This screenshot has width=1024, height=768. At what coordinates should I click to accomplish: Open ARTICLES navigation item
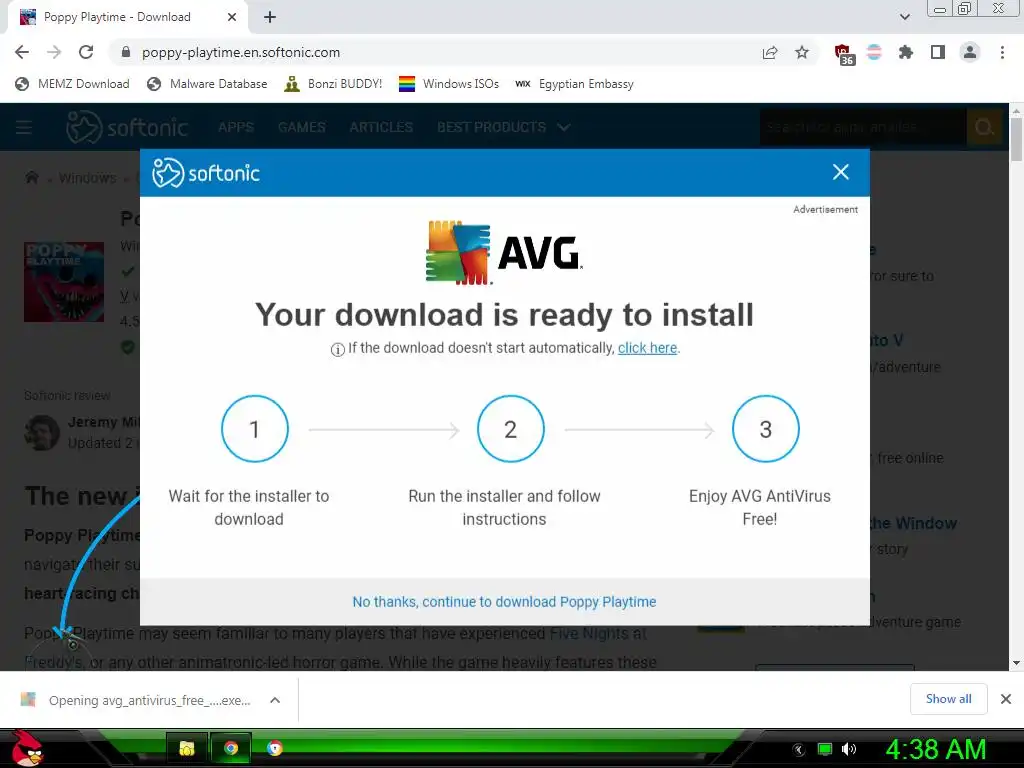[381, 127]
